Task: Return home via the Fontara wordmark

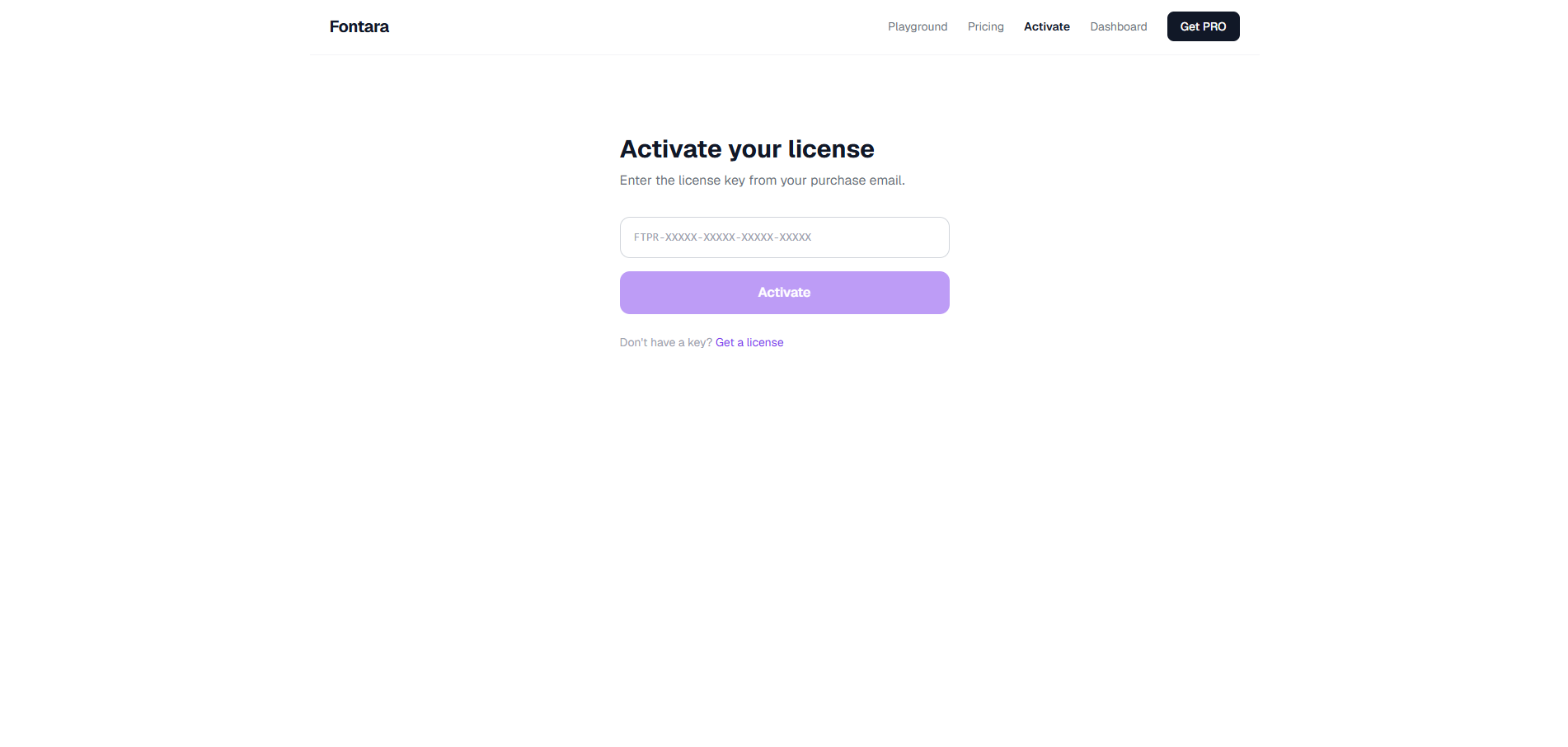Action: (359, 26)
